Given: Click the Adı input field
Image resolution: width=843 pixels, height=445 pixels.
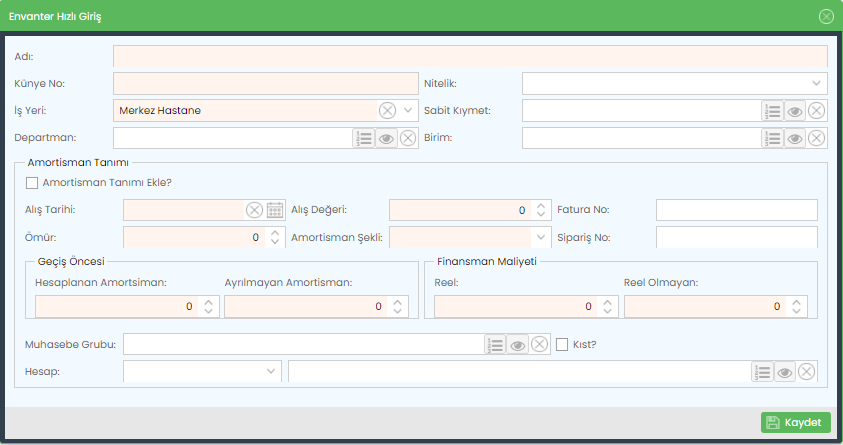Looking at the screenshot, I should [470, 56].
